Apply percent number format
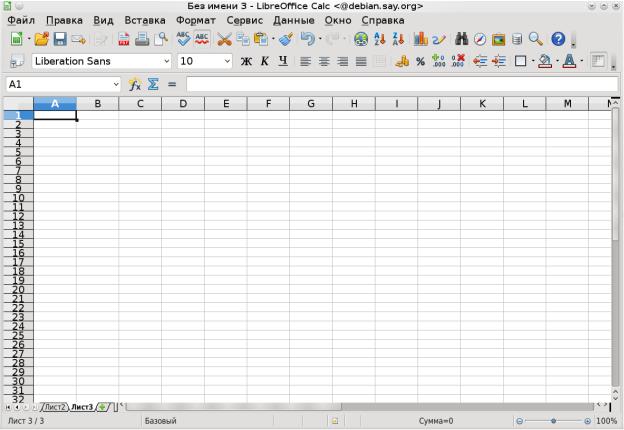Image resolution: width=624 pixels, height=430 pixels. tap(420, 61)
